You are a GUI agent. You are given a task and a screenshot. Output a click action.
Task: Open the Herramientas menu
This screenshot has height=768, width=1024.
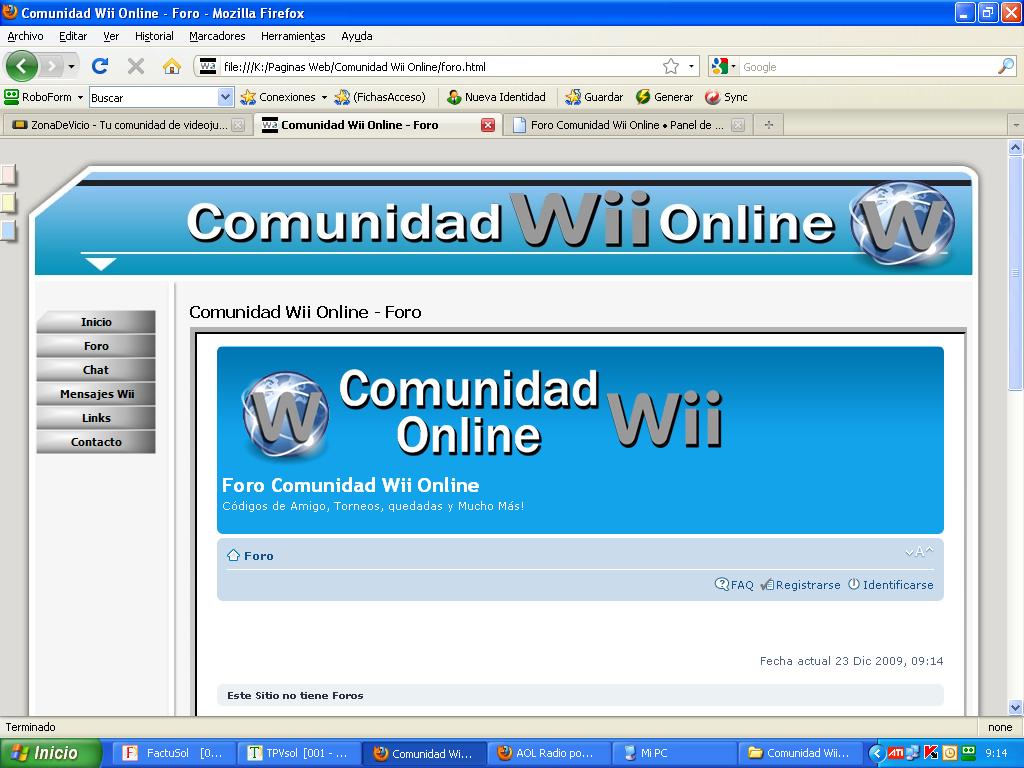(293, 36)
